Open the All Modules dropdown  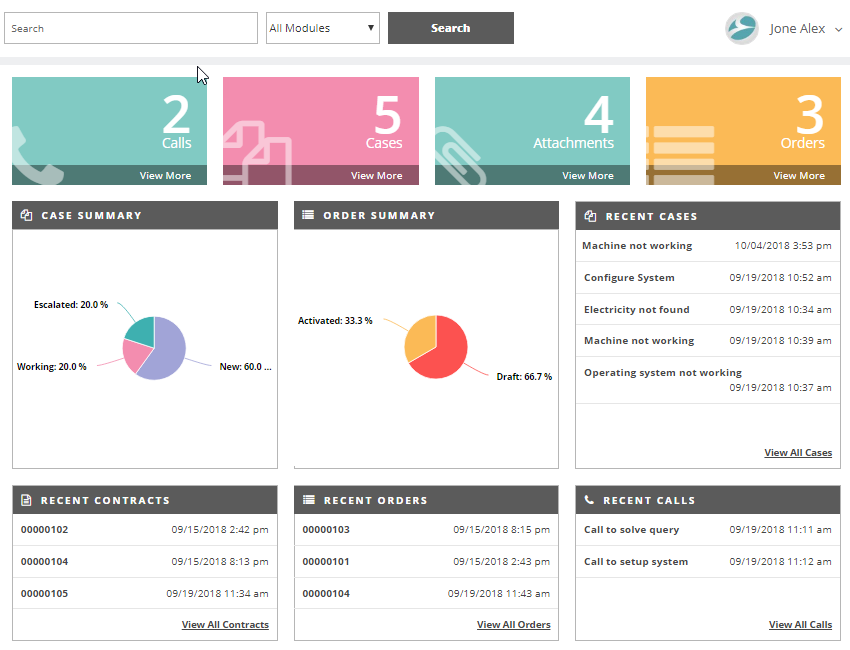(x=323, y=28)
